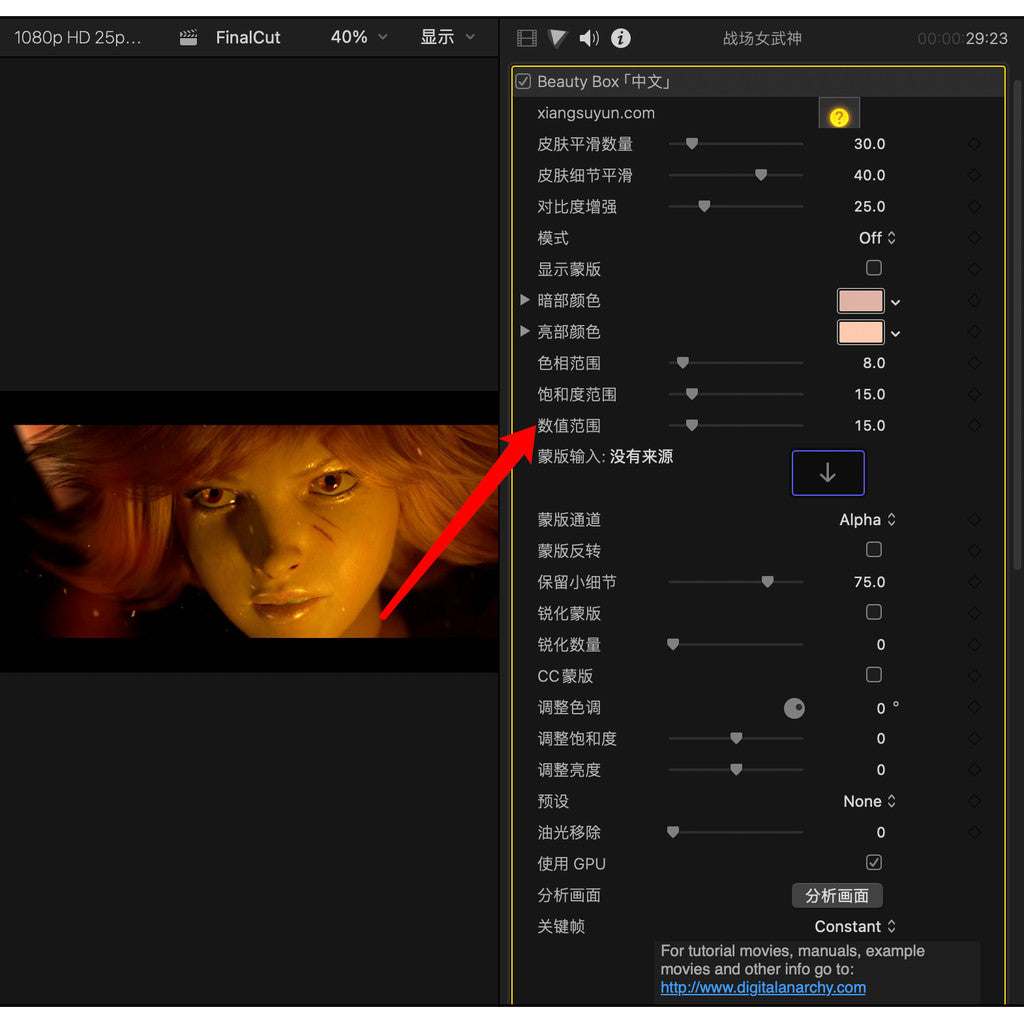Click the 分析画面 button

(x=837, y=895)
